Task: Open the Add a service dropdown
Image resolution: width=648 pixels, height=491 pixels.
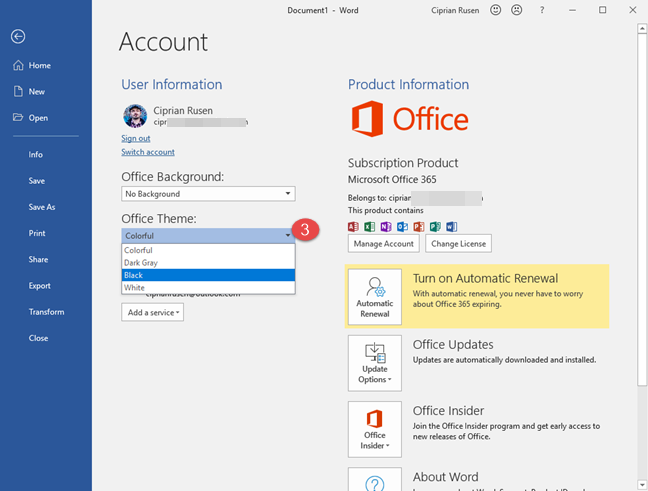Action: pos(152,312)
